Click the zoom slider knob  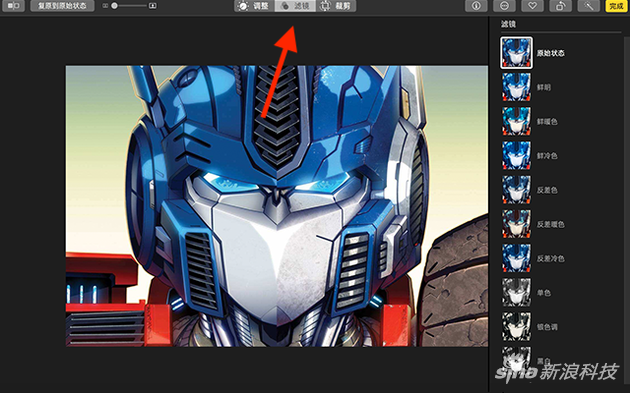115,6
